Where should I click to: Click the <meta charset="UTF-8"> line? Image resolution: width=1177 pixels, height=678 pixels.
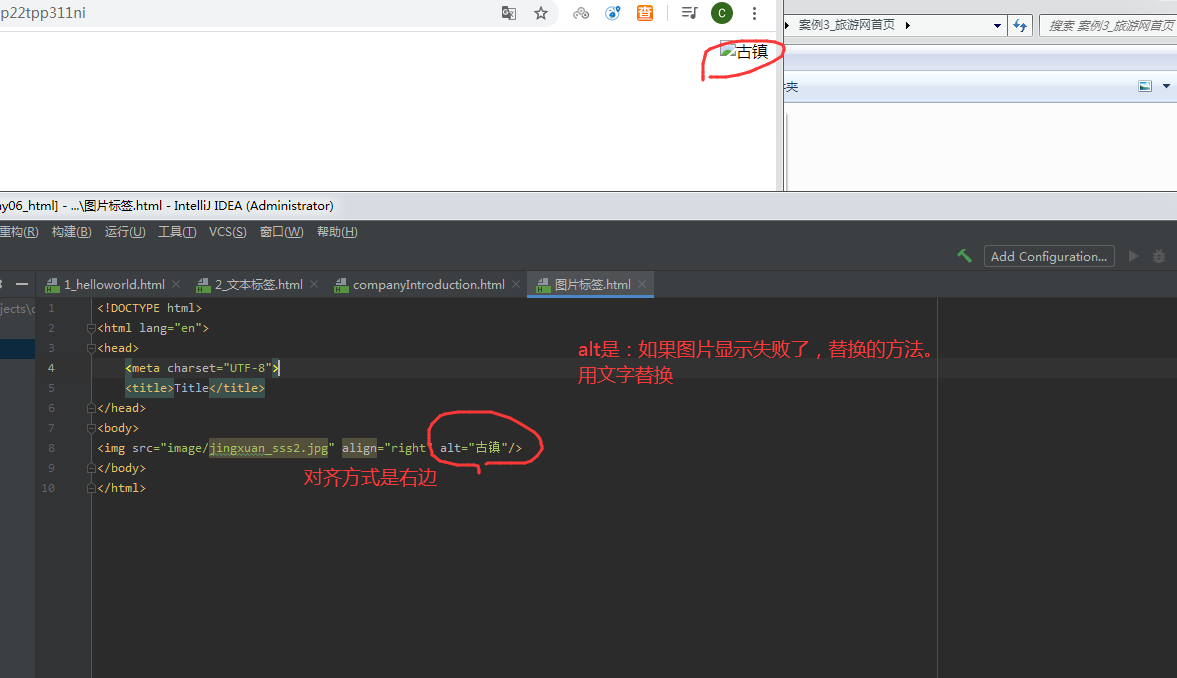[203, 368]
